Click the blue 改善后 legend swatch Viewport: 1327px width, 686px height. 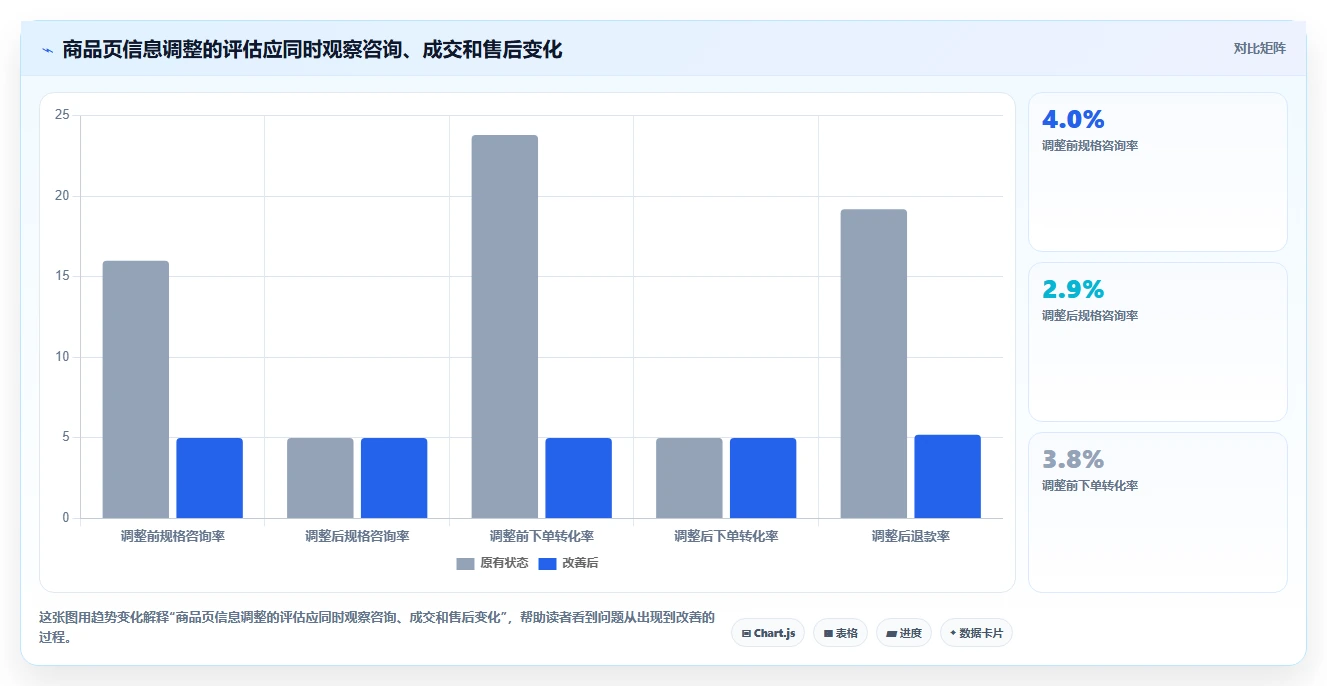(547, 563)
